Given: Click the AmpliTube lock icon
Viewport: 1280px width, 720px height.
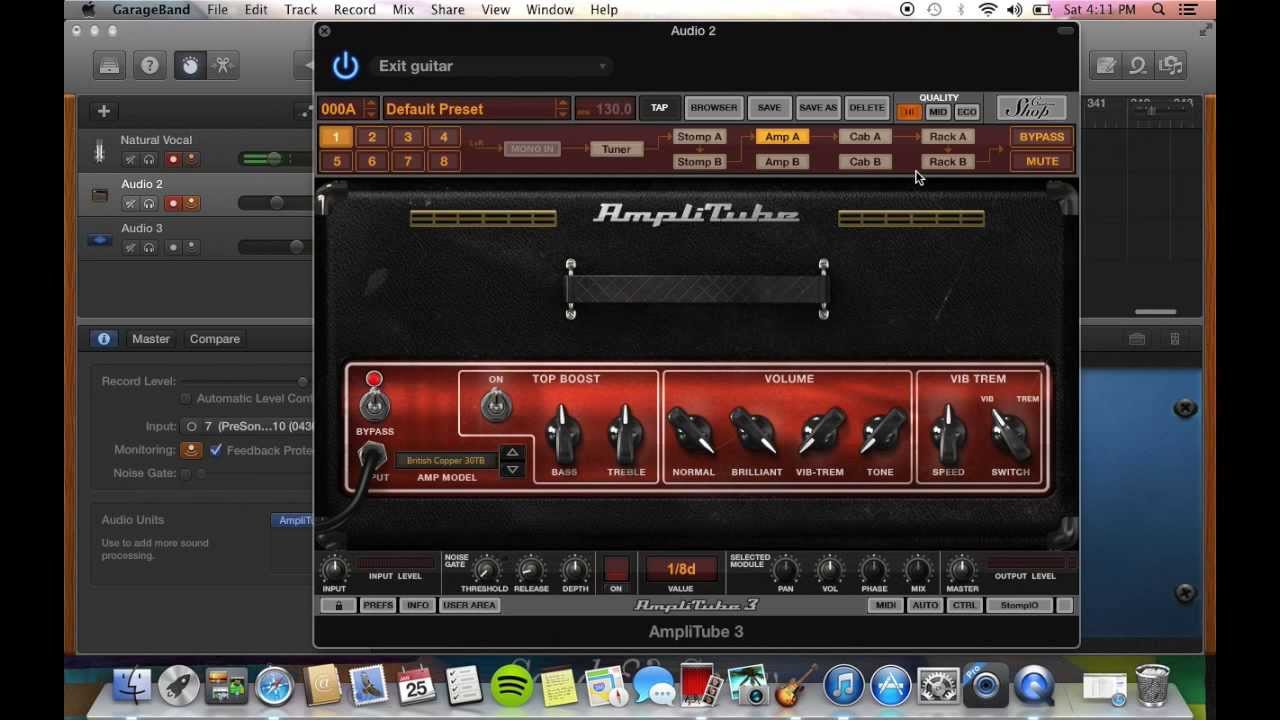Looking at the screenshot, I should point(338,605).
